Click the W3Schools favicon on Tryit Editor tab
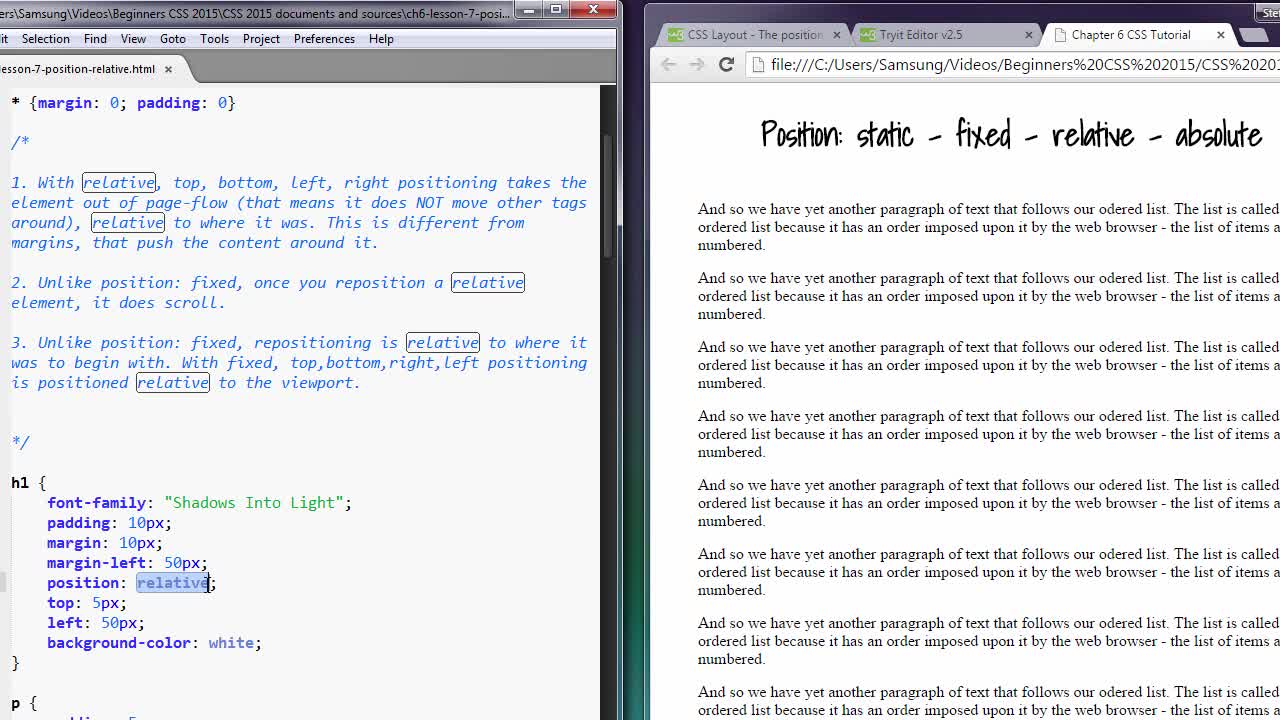This screenshot has height=720, width=1280. (x=868, y=35)
